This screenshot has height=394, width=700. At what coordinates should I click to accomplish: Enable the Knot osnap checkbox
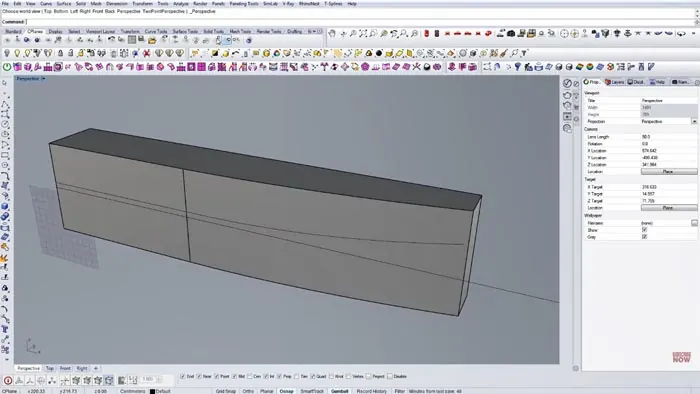pos(331,377)
